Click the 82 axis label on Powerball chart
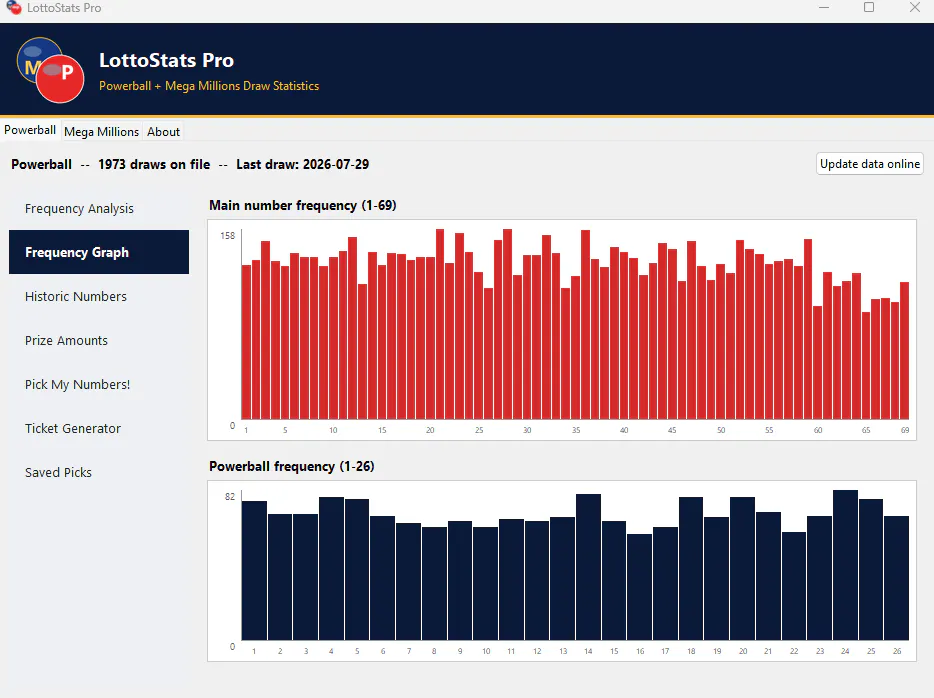 [230, 497]
